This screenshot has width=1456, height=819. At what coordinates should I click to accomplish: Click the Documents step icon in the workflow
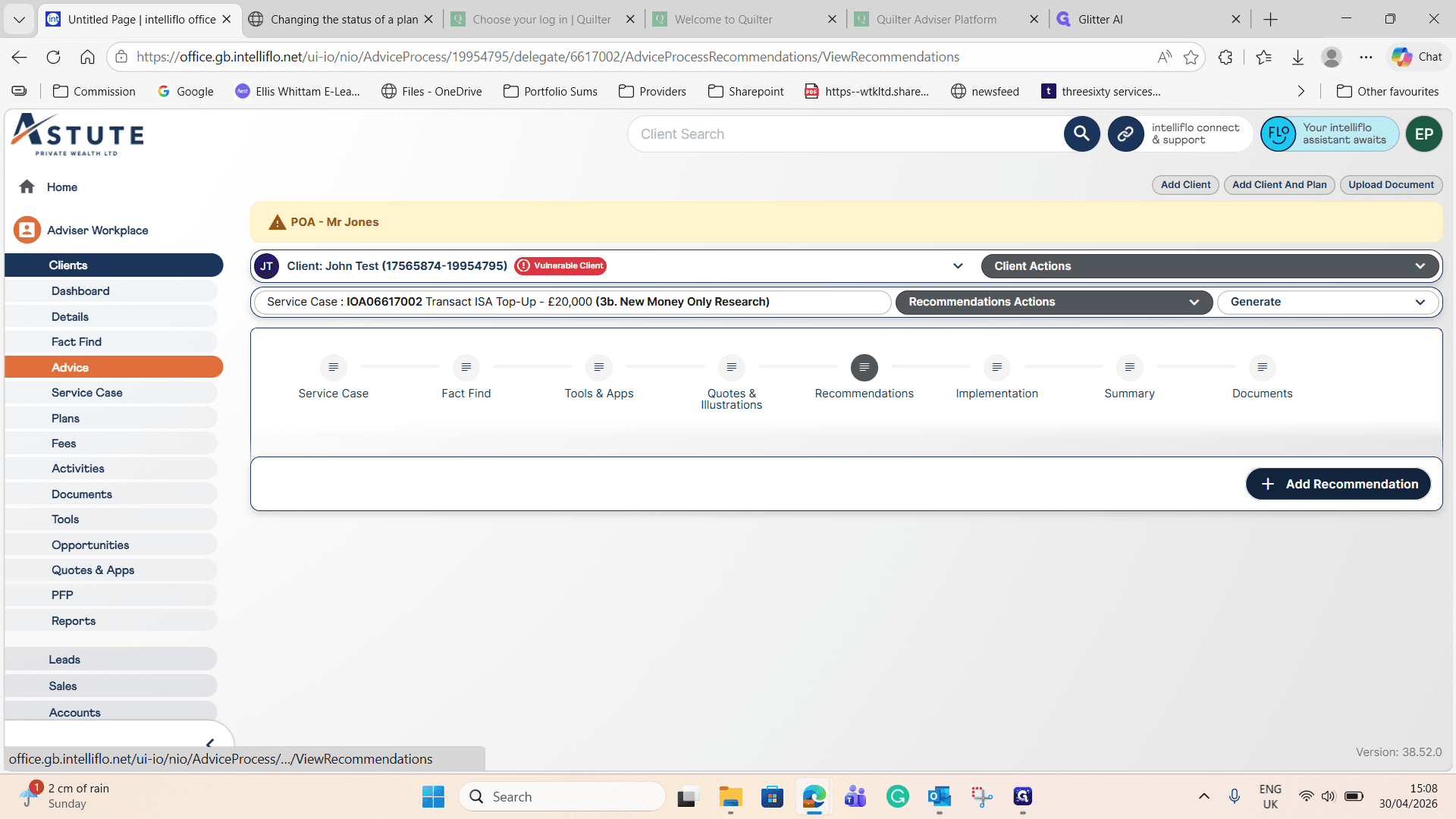[x=1263, y=367]
